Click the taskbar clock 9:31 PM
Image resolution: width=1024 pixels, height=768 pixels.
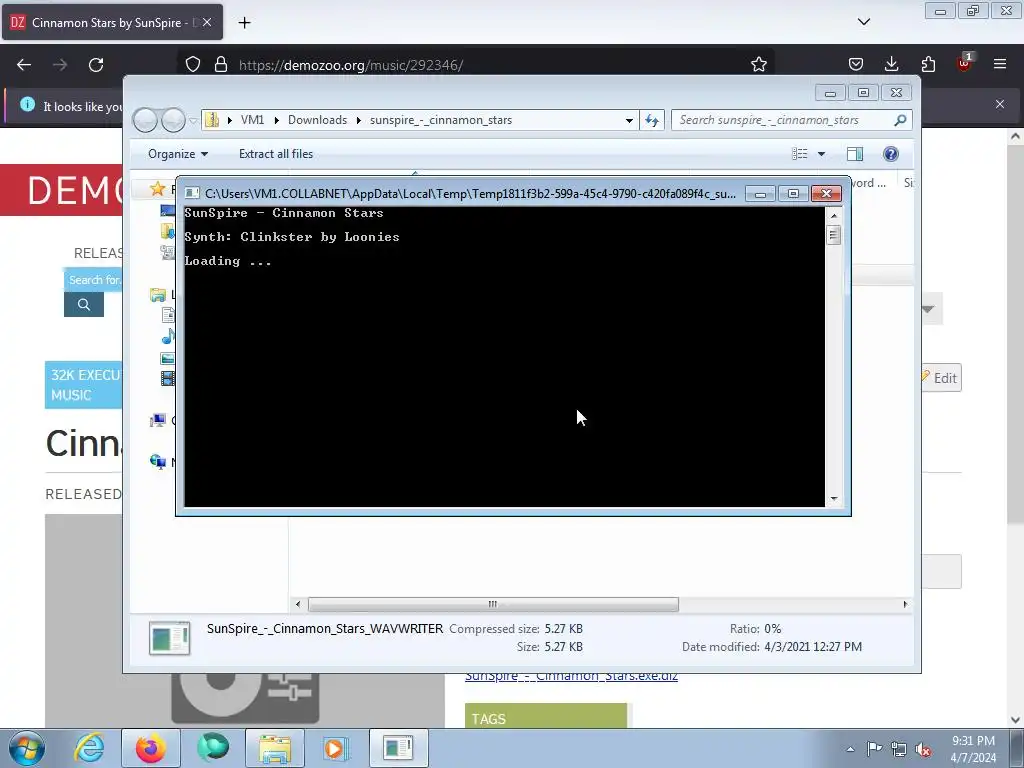click(973, 741)
